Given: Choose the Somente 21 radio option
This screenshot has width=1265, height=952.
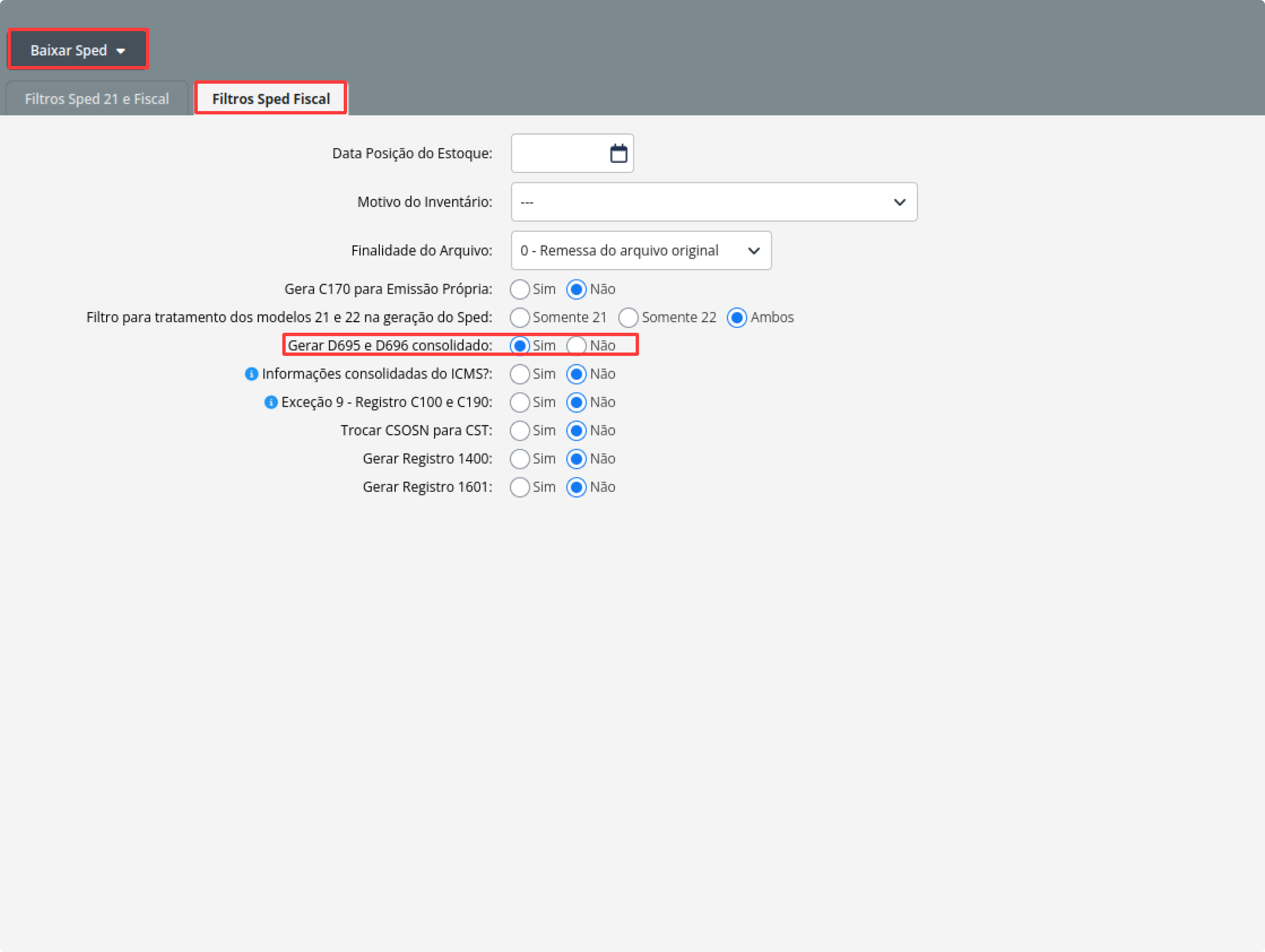Looking at the screenshot, I should click(x=520, y=317).
